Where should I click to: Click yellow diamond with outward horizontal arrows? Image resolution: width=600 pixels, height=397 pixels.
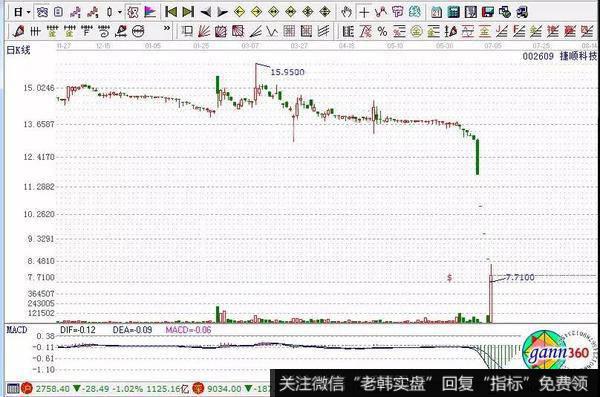click(x=274, y=12)
